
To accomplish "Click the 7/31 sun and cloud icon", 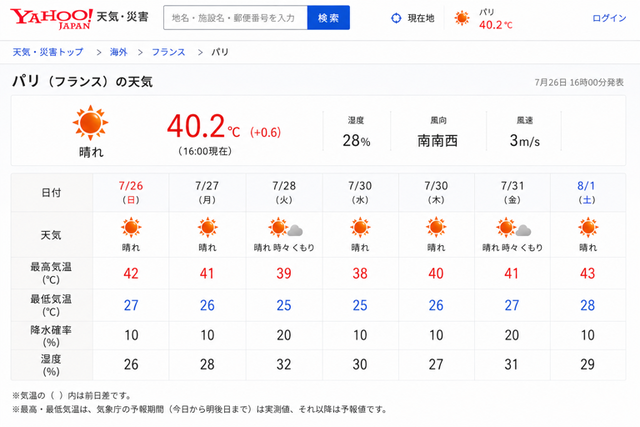I will (x=513, y=228).
